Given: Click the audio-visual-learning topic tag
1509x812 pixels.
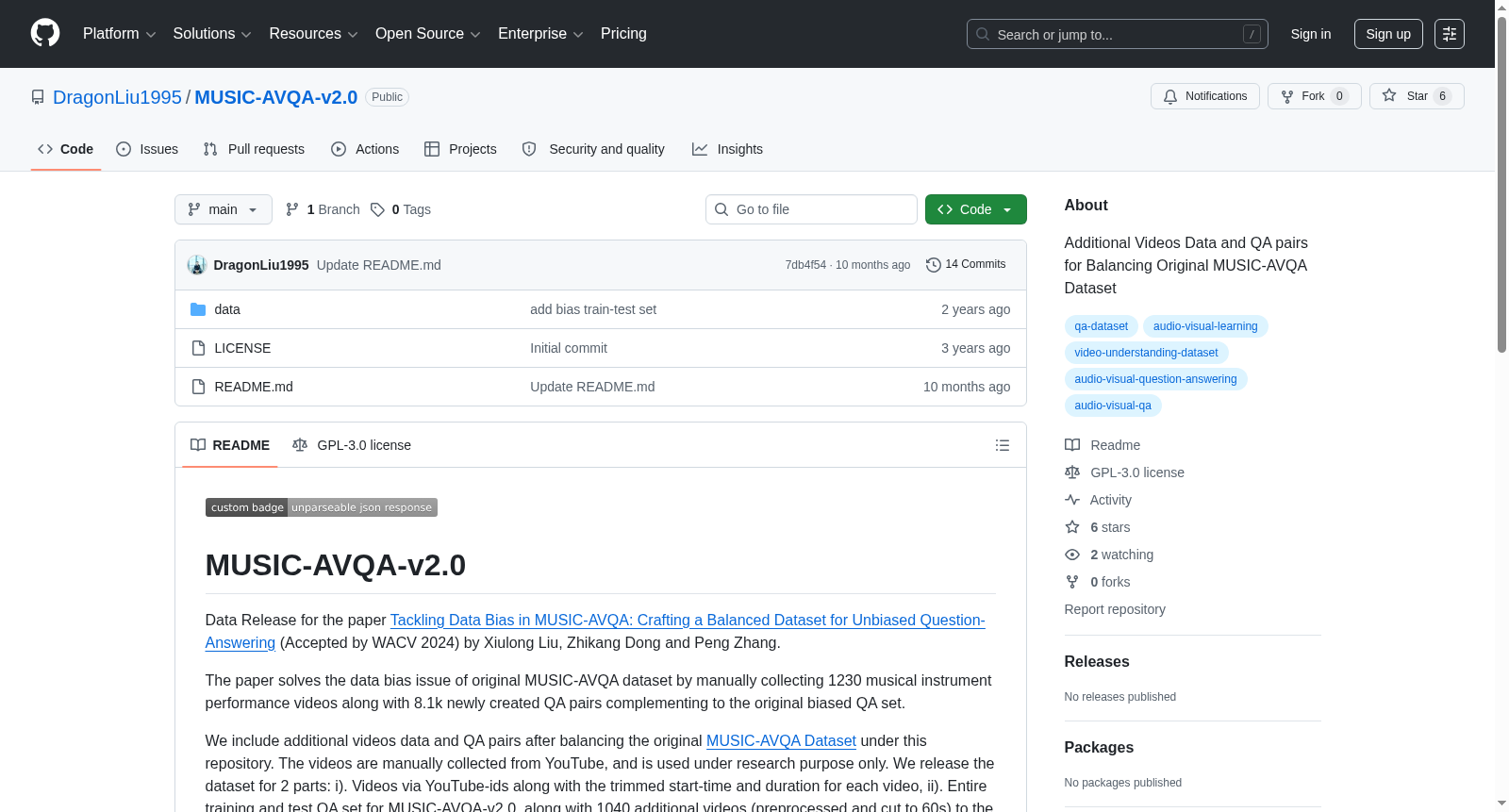Looking at the screenshot, I should 1205,326.
